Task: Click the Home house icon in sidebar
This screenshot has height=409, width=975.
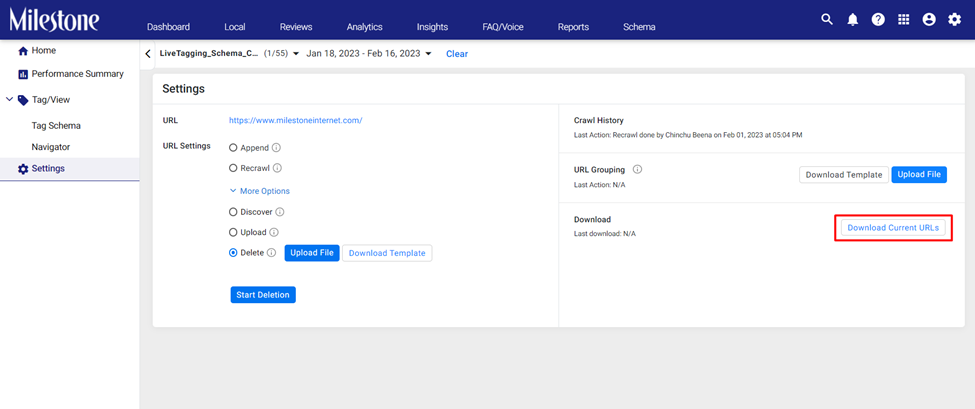Action: (24, 51)
